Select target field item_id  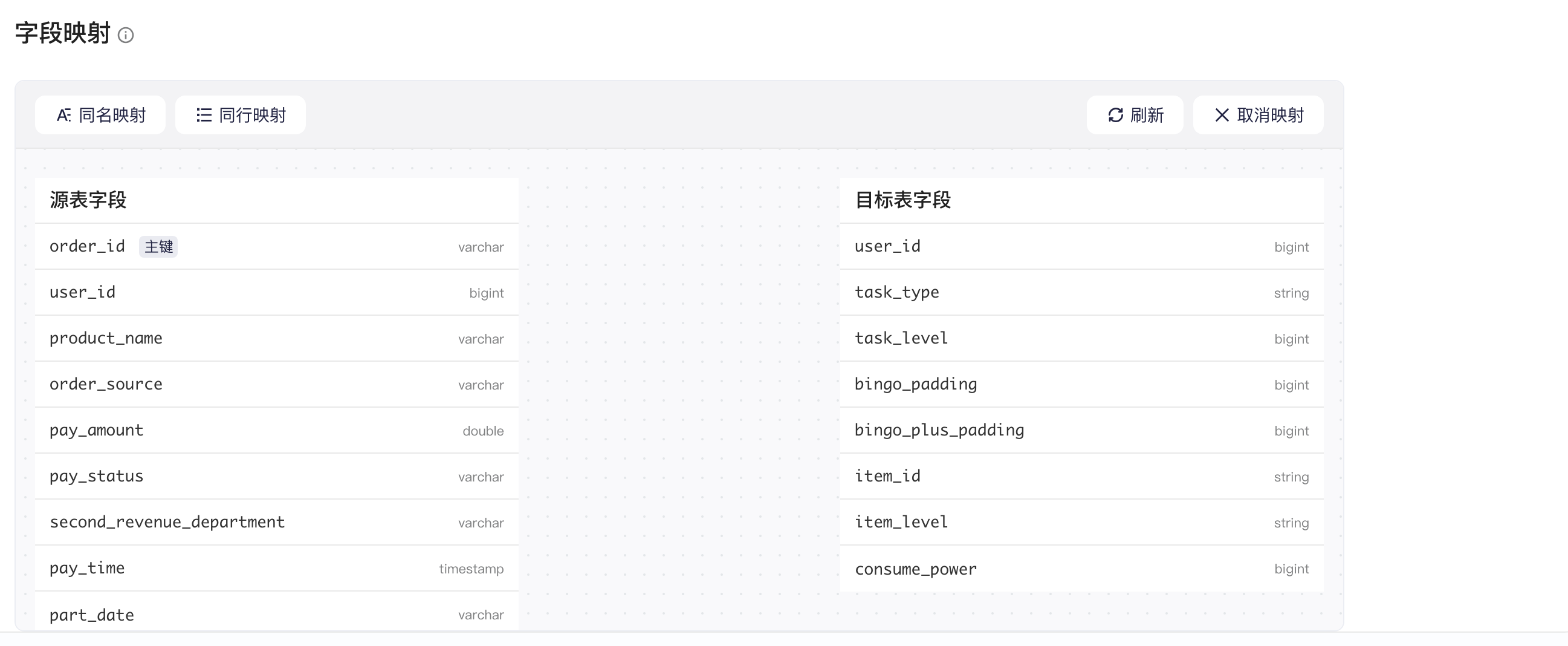[1081, 477]
